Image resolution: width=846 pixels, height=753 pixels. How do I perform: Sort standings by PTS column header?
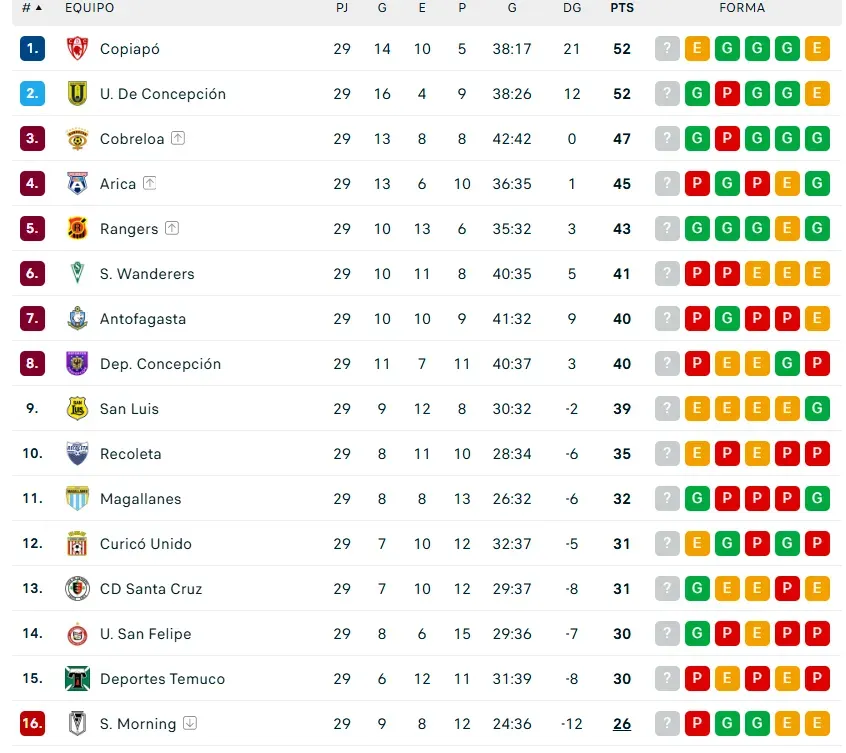tap(622, 8)
